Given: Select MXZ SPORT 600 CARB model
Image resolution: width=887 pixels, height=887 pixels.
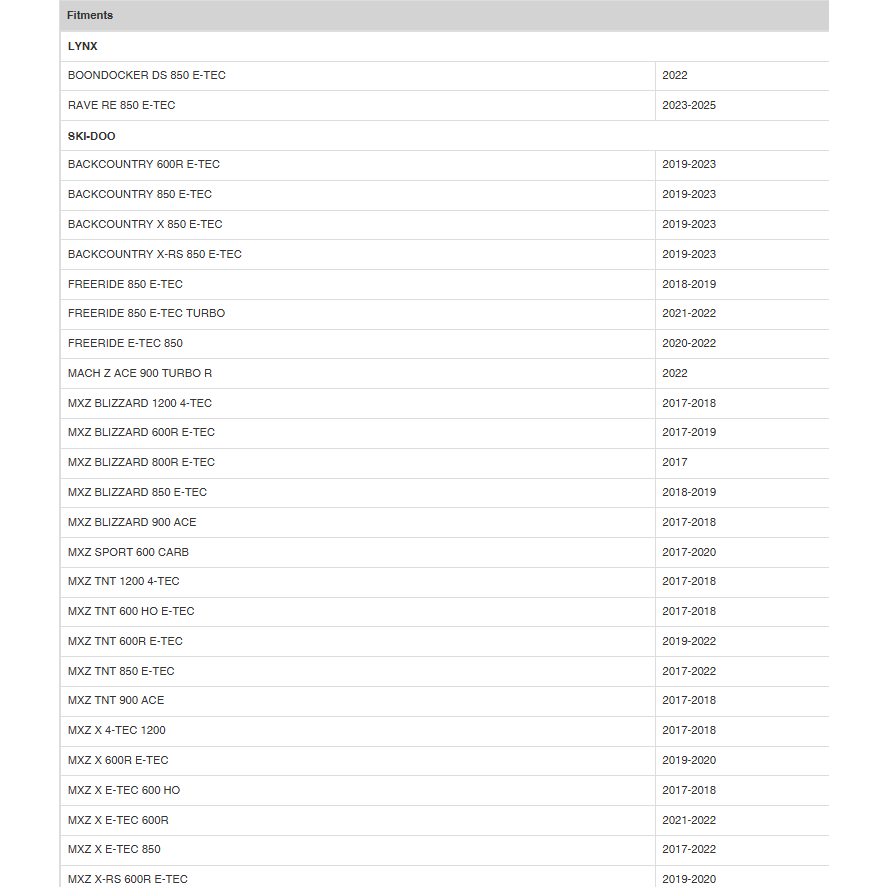Looking at the screenshot, I should [x=128, y=552].
